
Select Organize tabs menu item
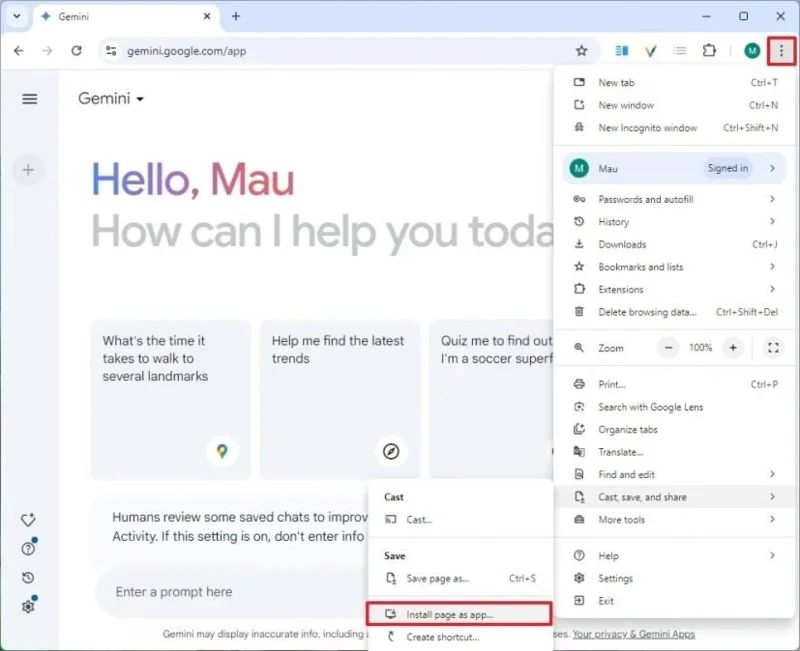[x=674, y=429]
